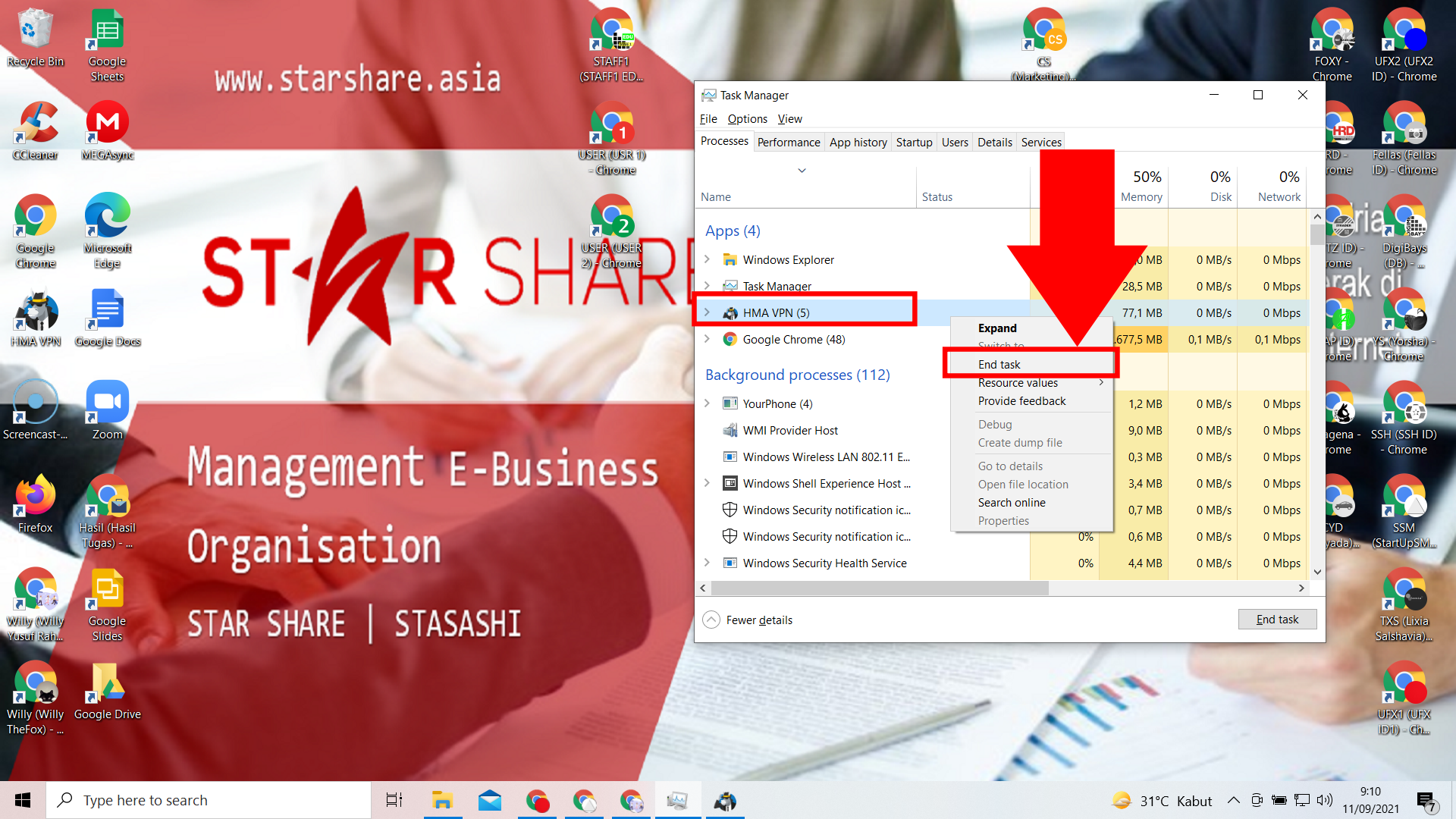Open the Recycle Bin desktop icon

[x=35, y=38]
